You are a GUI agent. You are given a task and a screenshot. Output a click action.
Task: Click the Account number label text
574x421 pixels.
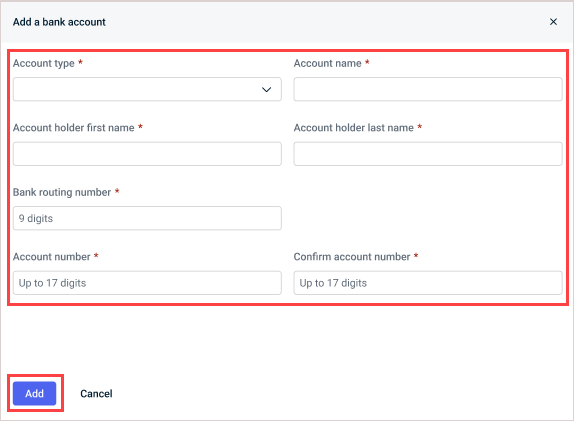pos(52,257)
